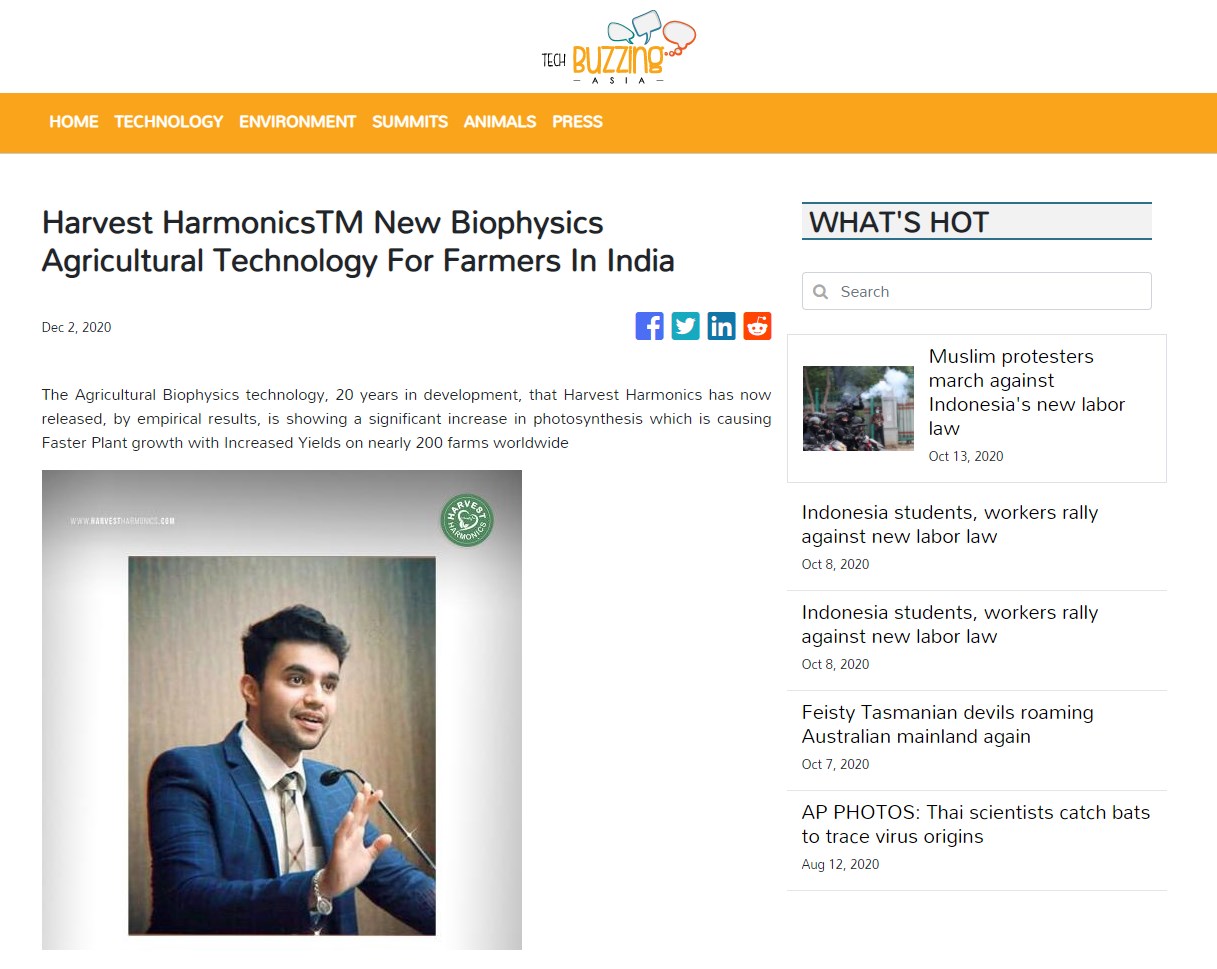This screenshot has width=1217, height=969.
Task: Open the PRESS section
Action: coord(578,122)
